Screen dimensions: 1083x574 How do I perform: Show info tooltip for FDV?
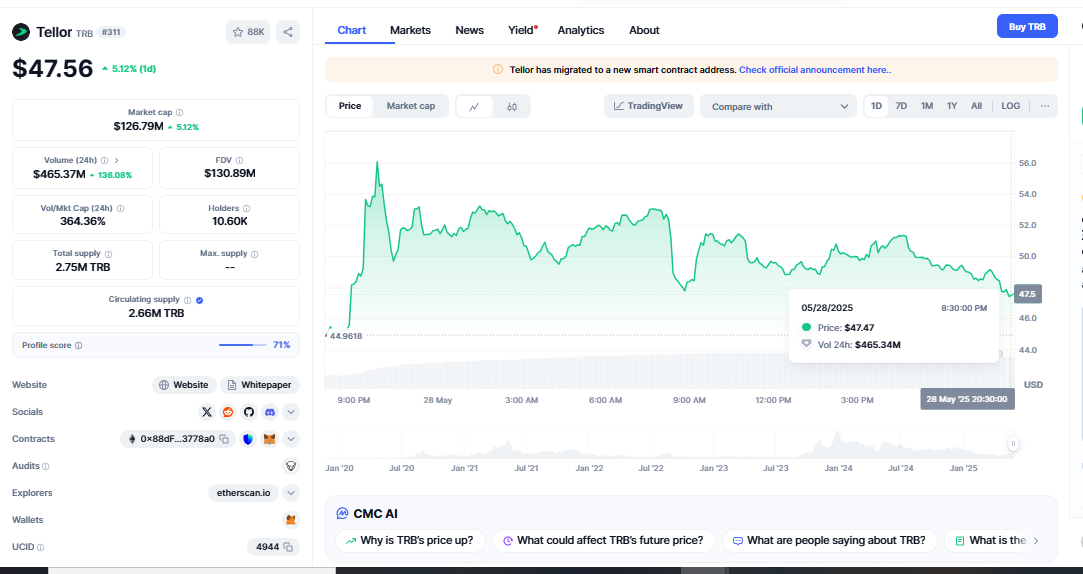point(240,160)
